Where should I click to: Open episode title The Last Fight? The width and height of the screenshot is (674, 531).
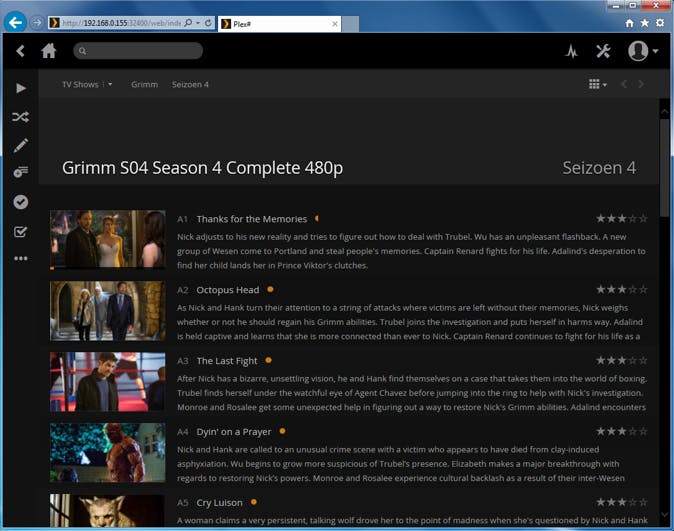(x=227, y=361)
